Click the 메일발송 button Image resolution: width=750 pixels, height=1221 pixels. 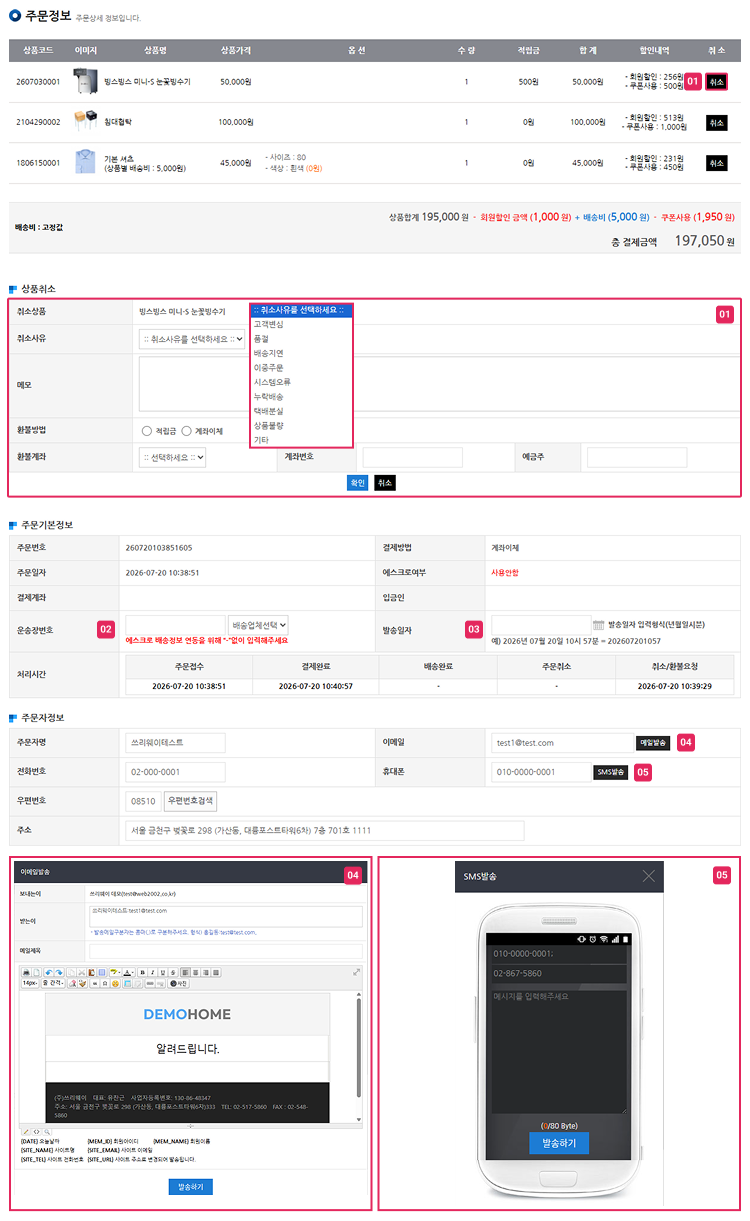tap(653, 743)
